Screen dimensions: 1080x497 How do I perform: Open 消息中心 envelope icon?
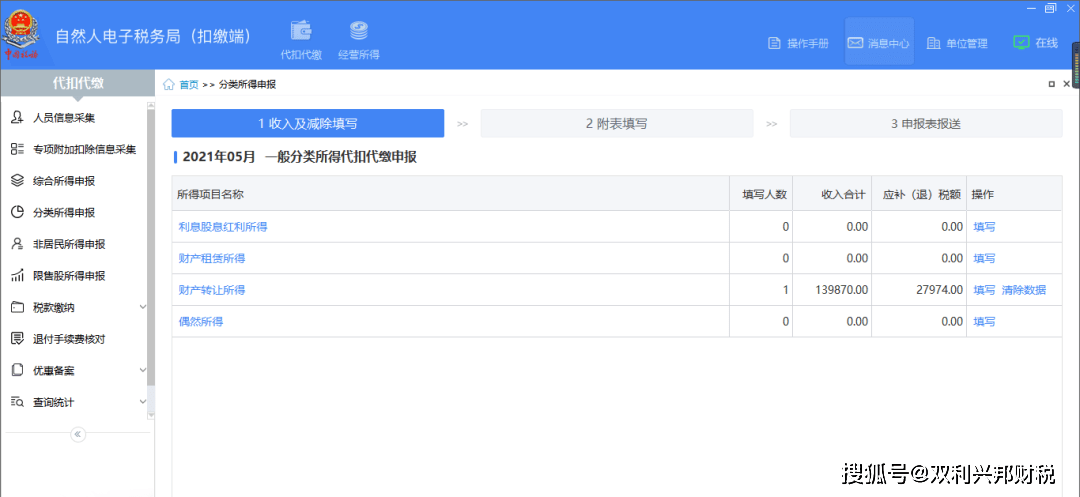tap(855, 43)
